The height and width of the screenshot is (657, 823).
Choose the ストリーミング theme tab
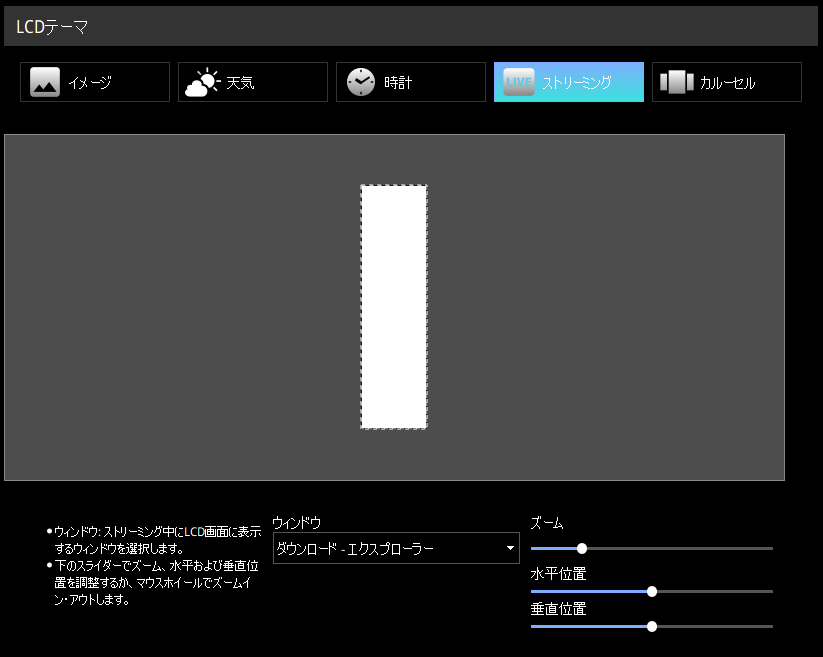click(568, 82)
